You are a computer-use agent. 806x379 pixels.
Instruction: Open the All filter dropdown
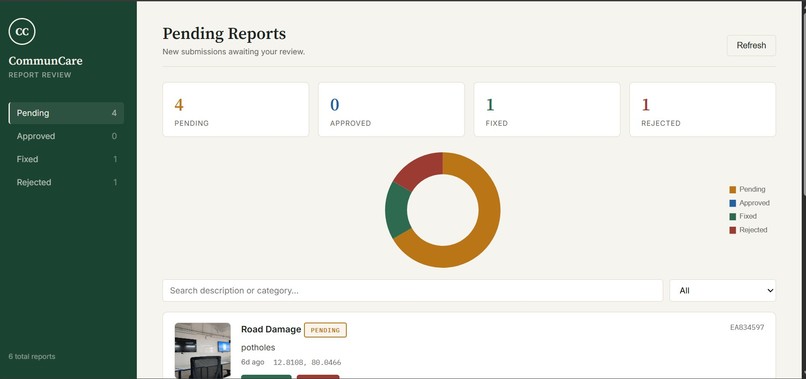(x=723, y=291)
